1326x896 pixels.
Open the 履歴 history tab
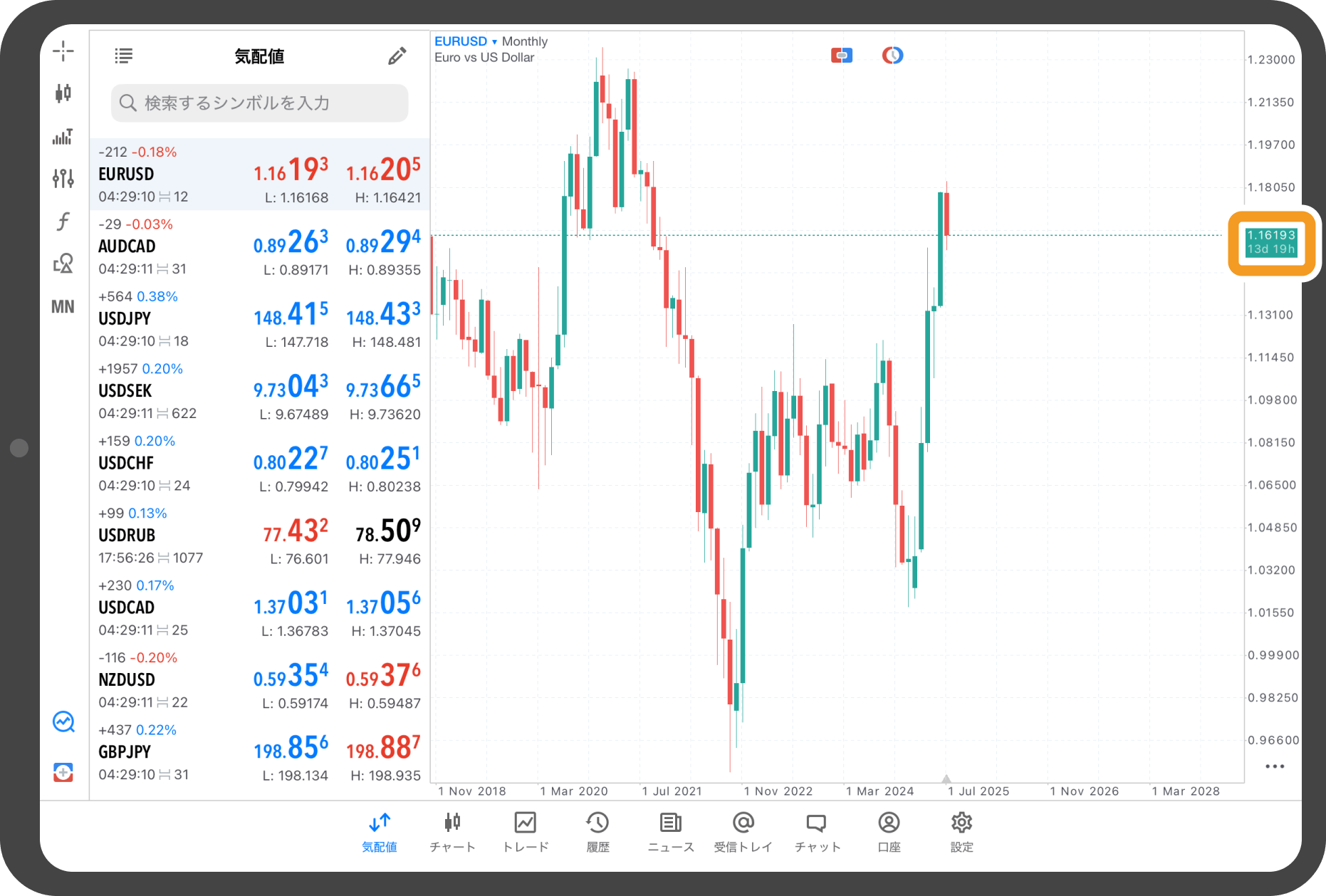(597, 831)
